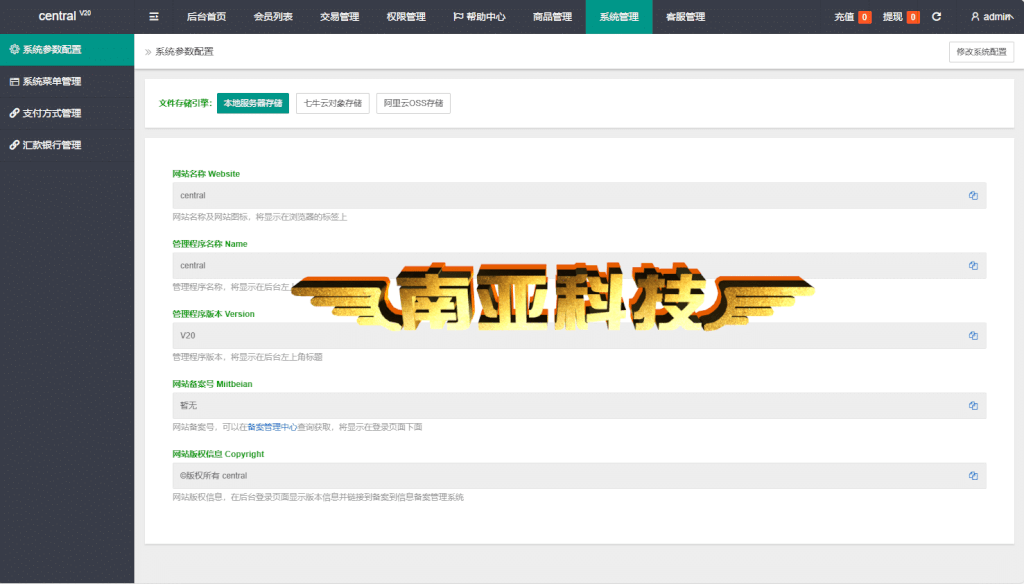Click the refresh icon in the top bar

click(936, 16)
